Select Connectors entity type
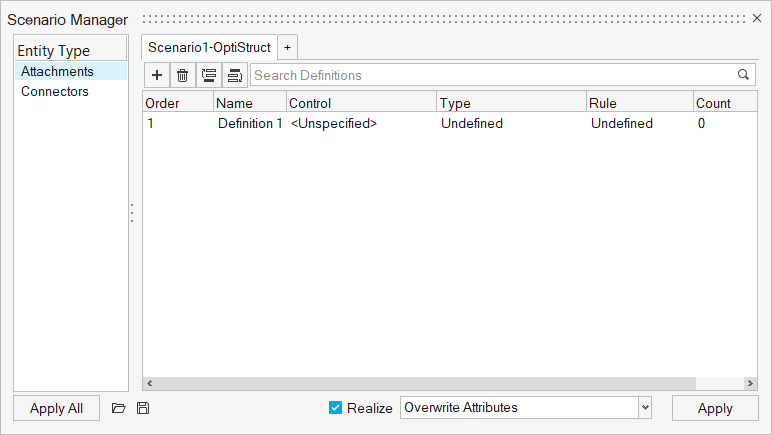This screenshot has width=772, height=435. [x=71, y=92]
